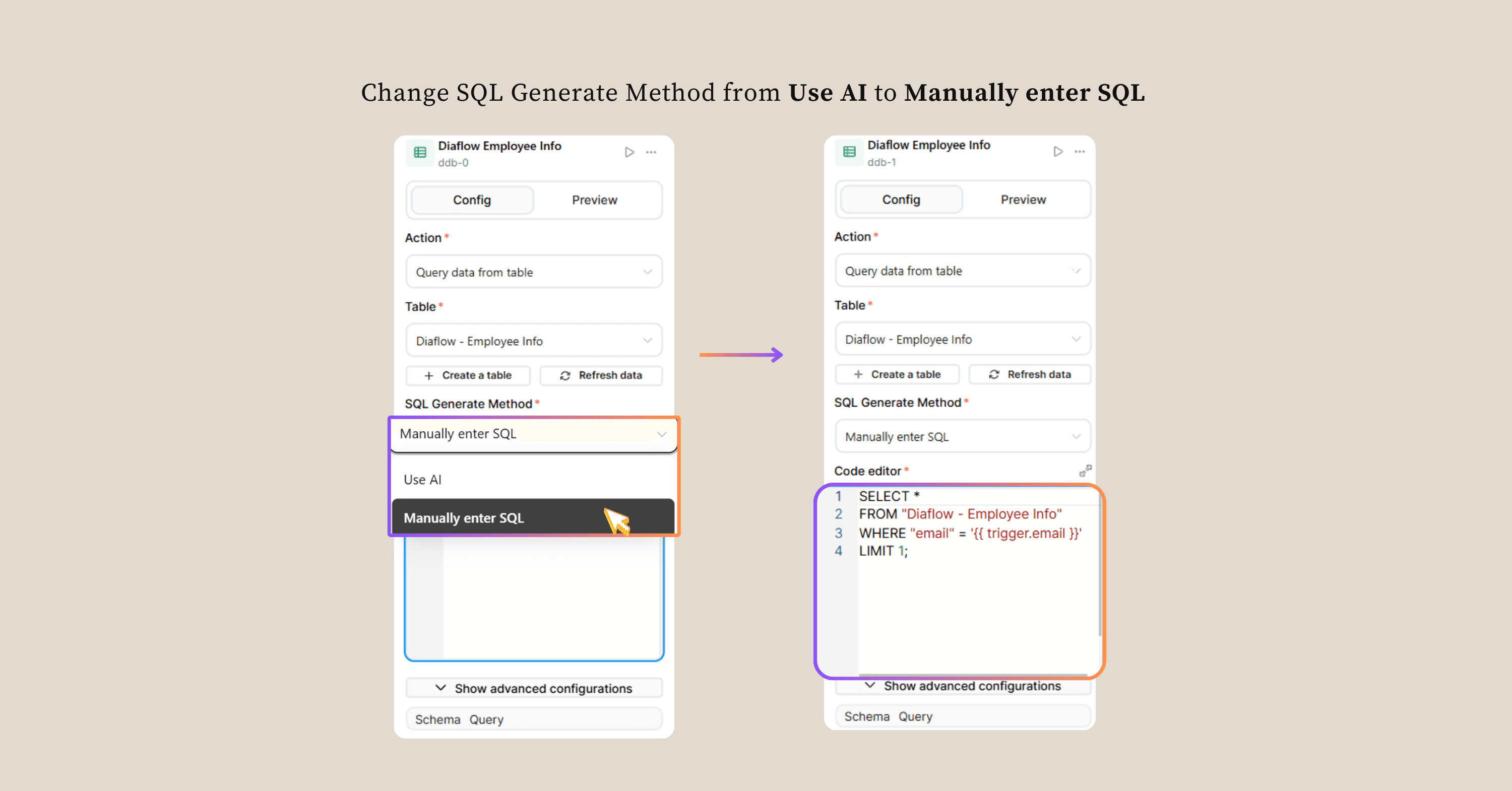Click Refresh data in ddb-0 panel

click(x=601, y=375)
